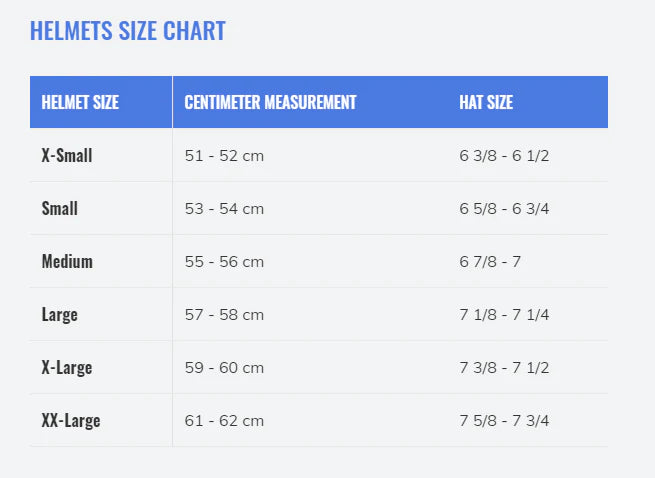Click the Helmet Size column header

80,102
